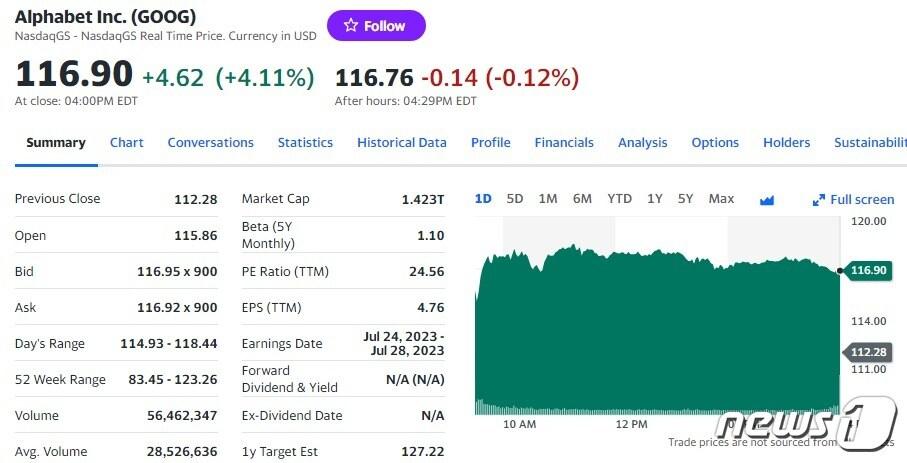Viewport: 907px width, 463px height.
Task: Switch chart range to 1M
Action: pos(548,199)
